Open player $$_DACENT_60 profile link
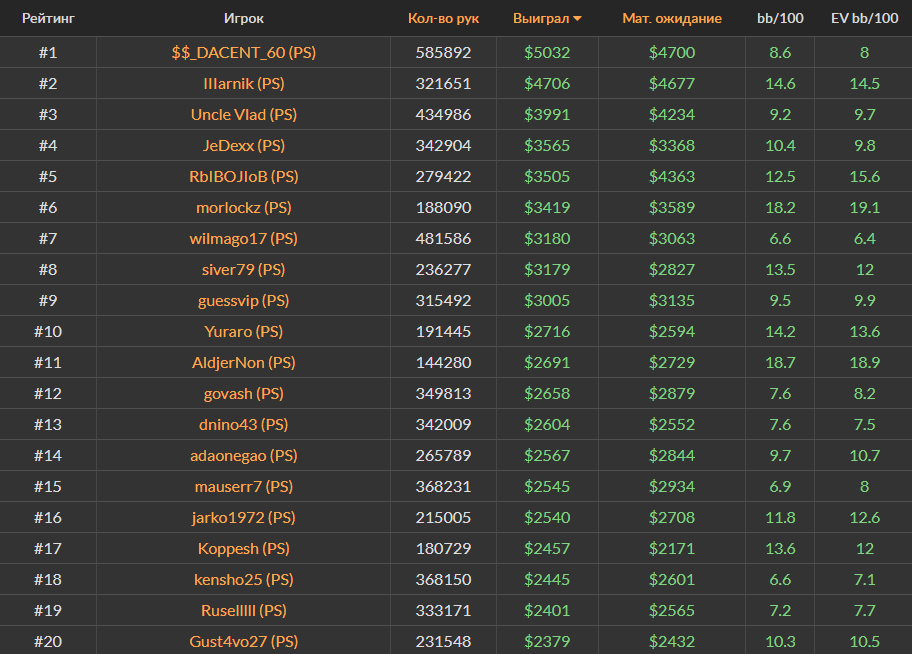912x654 pixels. pos(243,52)
